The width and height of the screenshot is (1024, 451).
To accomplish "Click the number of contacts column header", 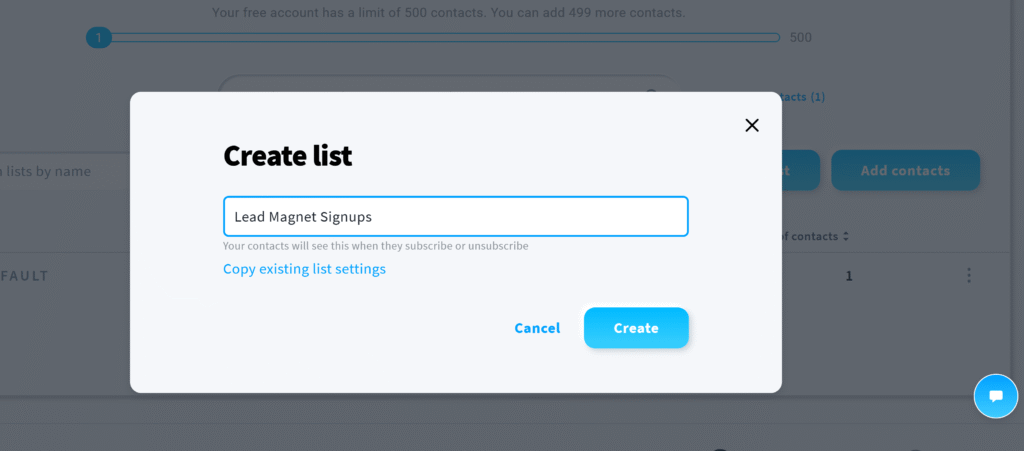I will point(810,236).
